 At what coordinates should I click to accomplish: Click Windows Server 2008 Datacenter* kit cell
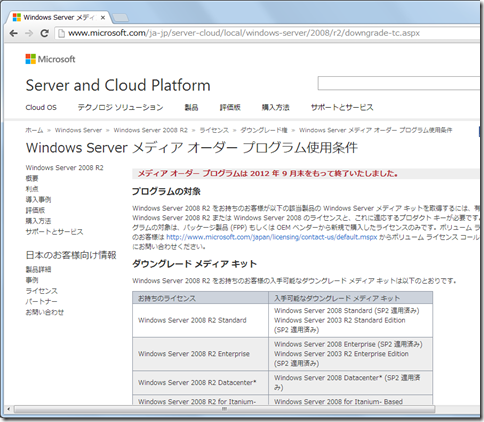(351, 383)
